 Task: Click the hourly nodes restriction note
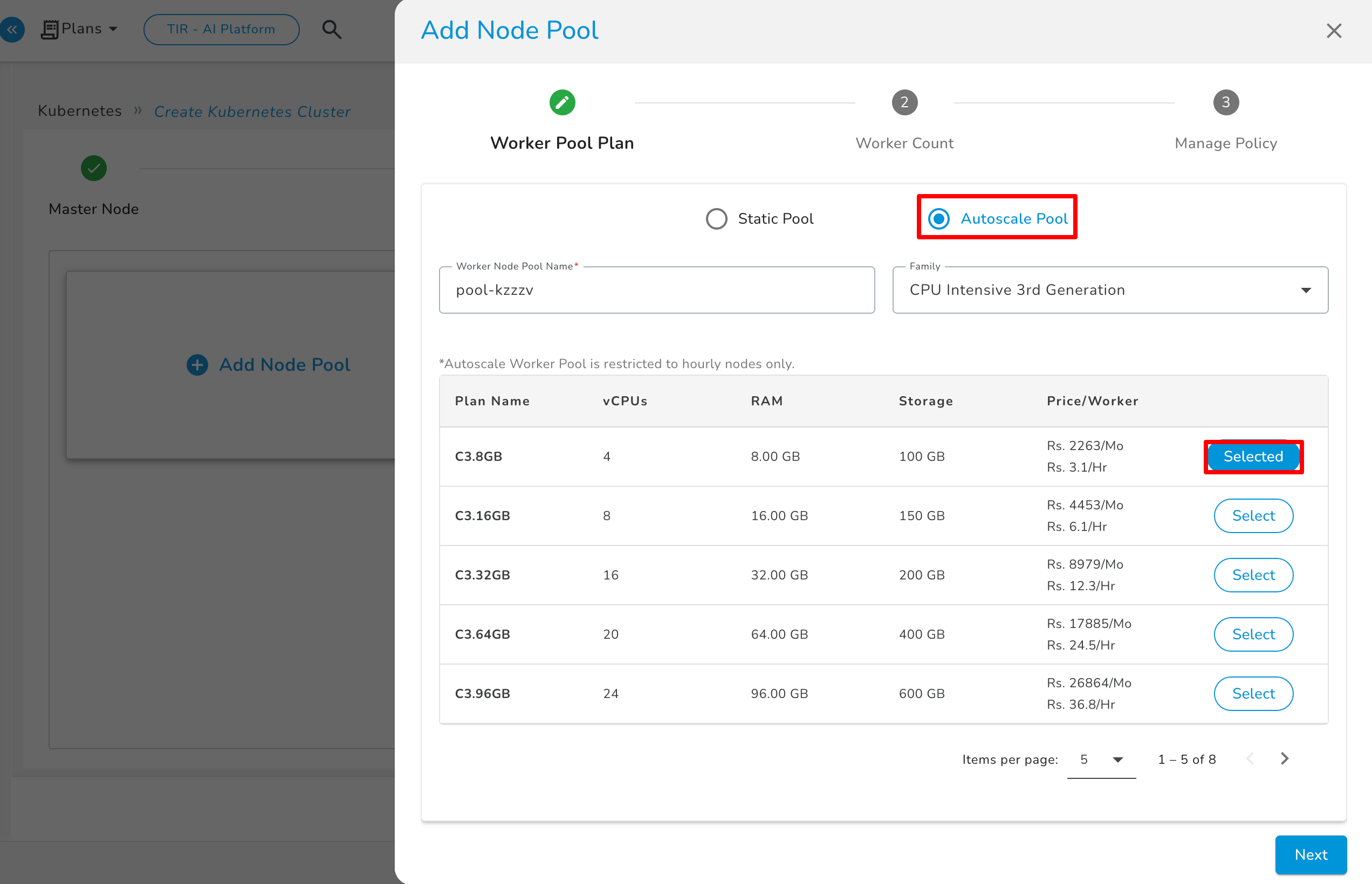616,364
